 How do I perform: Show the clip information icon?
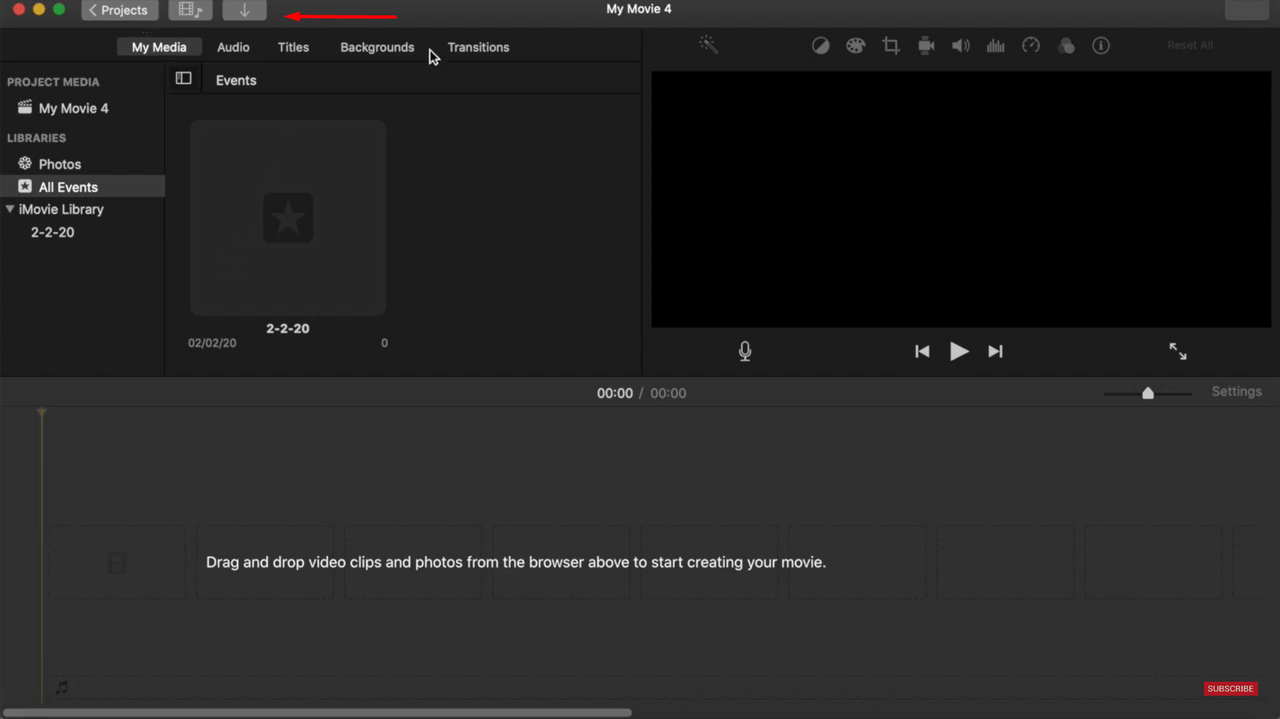pyautogui.click(x=1101, y=46)
